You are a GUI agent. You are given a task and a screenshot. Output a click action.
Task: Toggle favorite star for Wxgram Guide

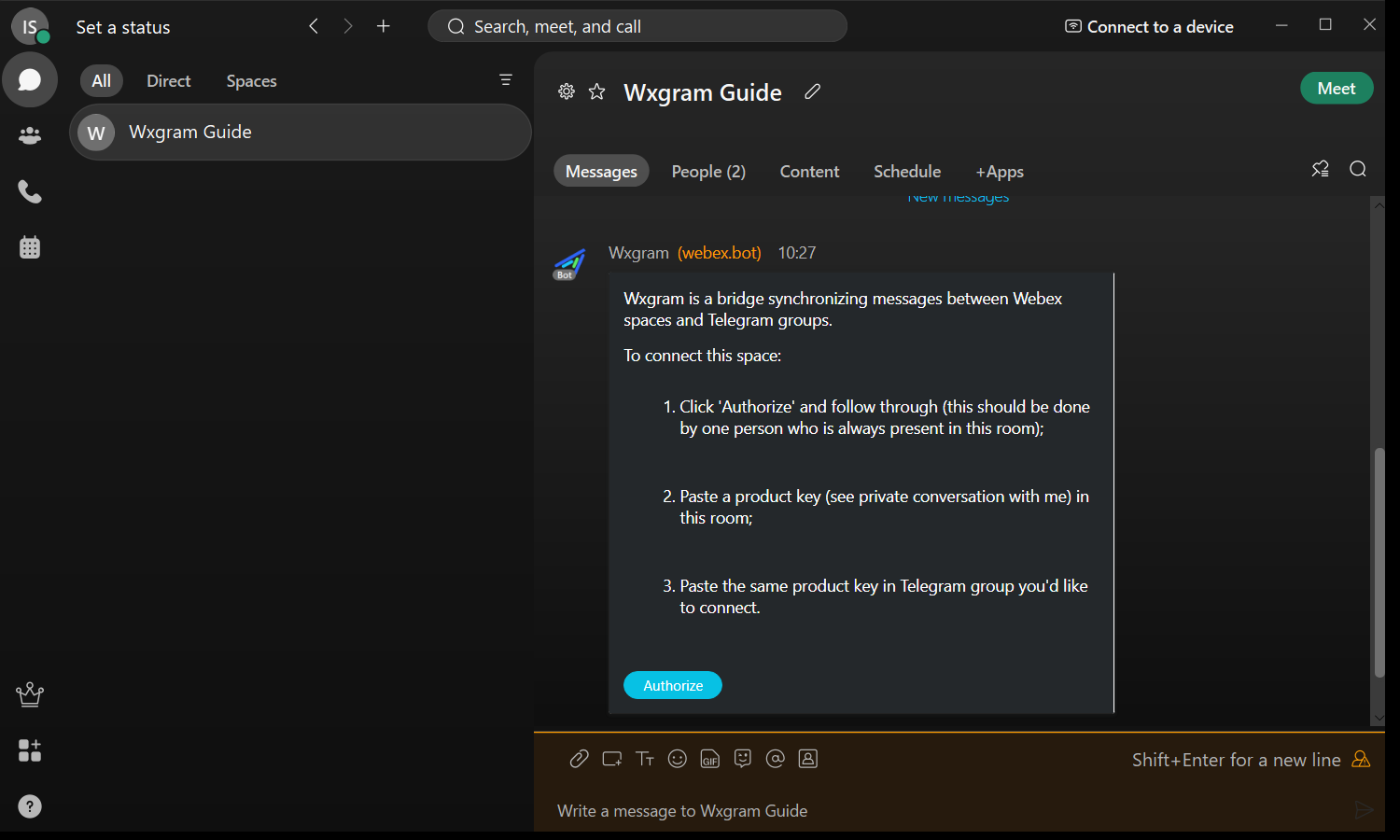click(x=597, y=91)
